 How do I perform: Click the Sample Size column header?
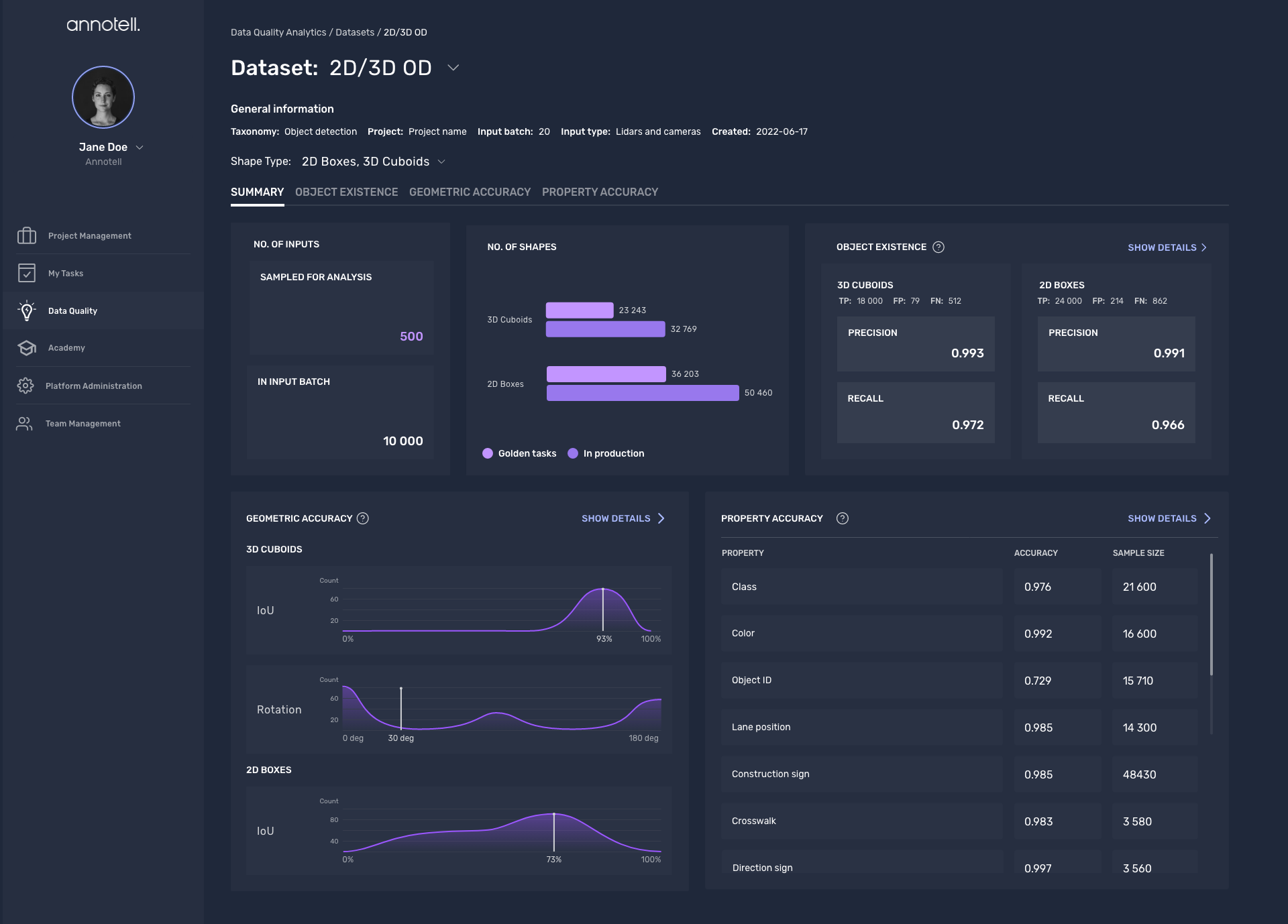click(1138, 553)
